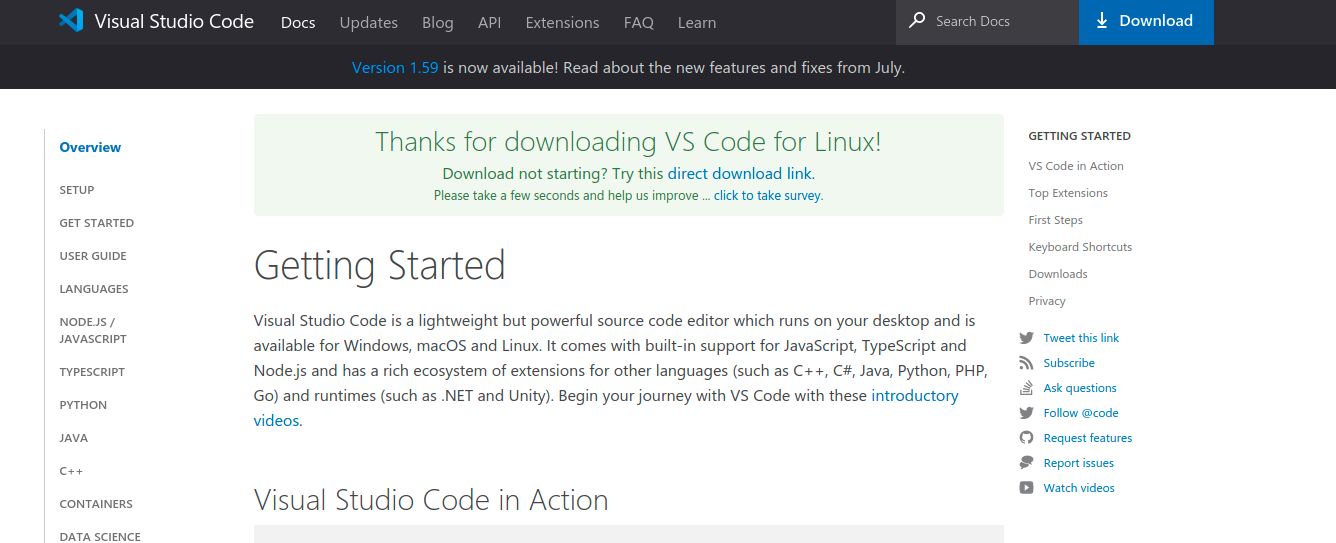Expand the DATA SCIENCE sidebar section

[x=100, y=537]
